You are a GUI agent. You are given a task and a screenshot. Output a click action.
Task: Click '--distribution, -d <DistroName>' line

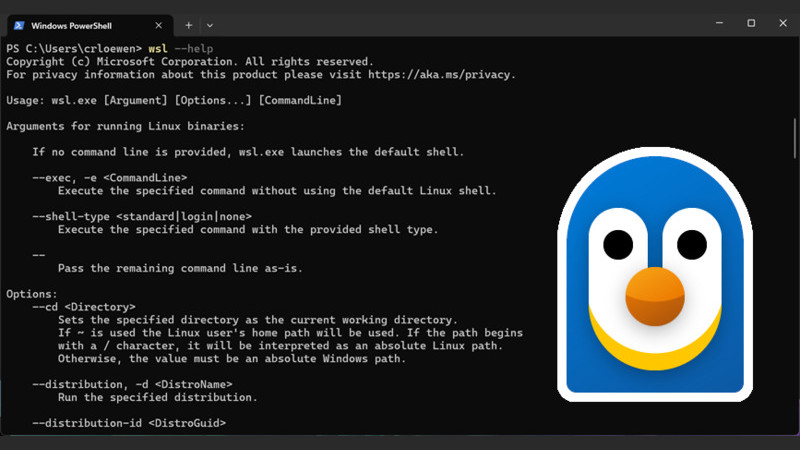(132, 384)
